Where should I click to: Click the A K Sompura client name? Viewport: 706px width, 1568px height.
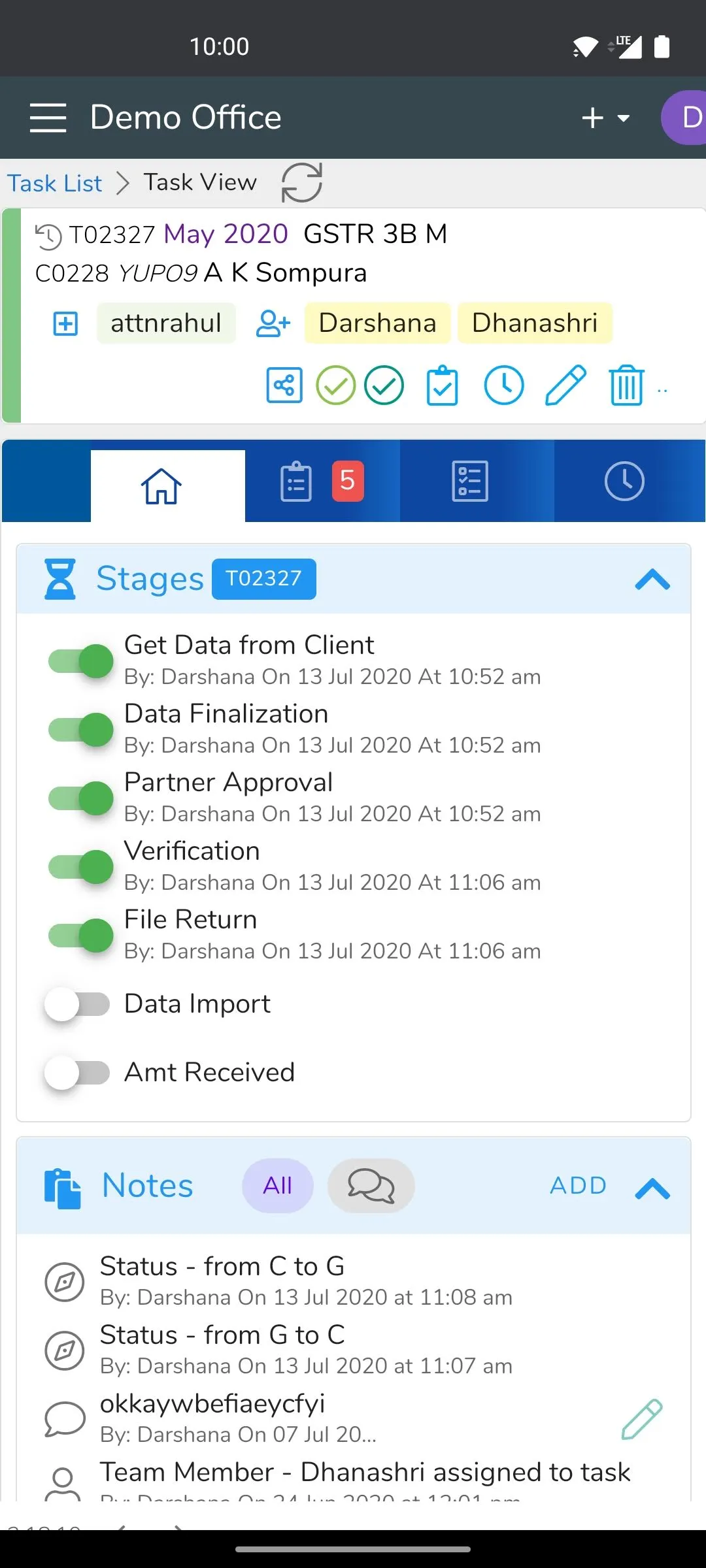pyautogui.click(x=286, y=272)
